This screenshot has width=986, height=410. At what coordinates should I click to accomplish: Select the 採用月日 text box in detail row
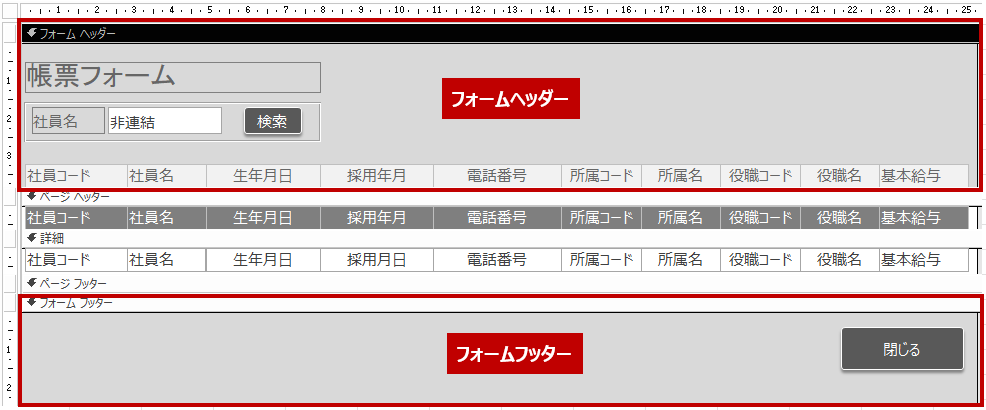point(377,260)
